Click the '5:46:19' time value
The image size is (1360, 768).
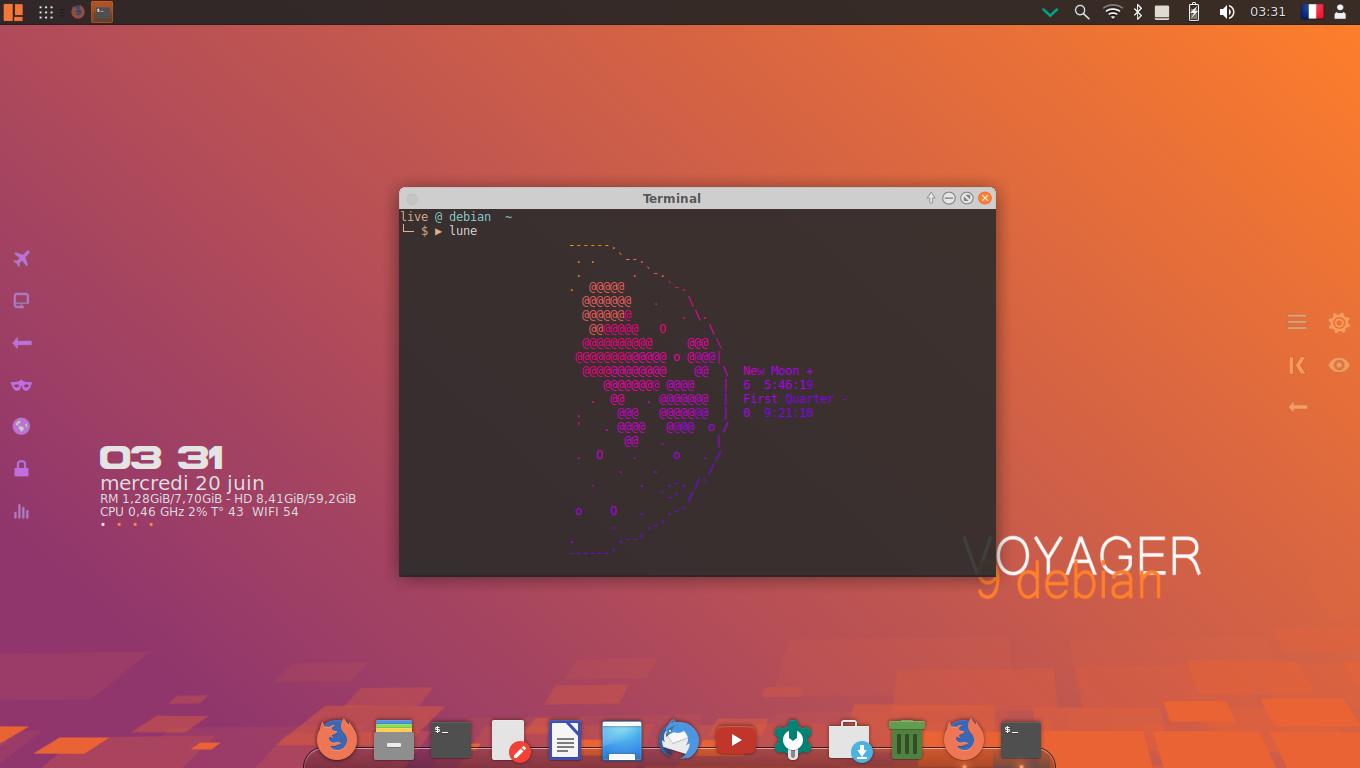point(788,385)
